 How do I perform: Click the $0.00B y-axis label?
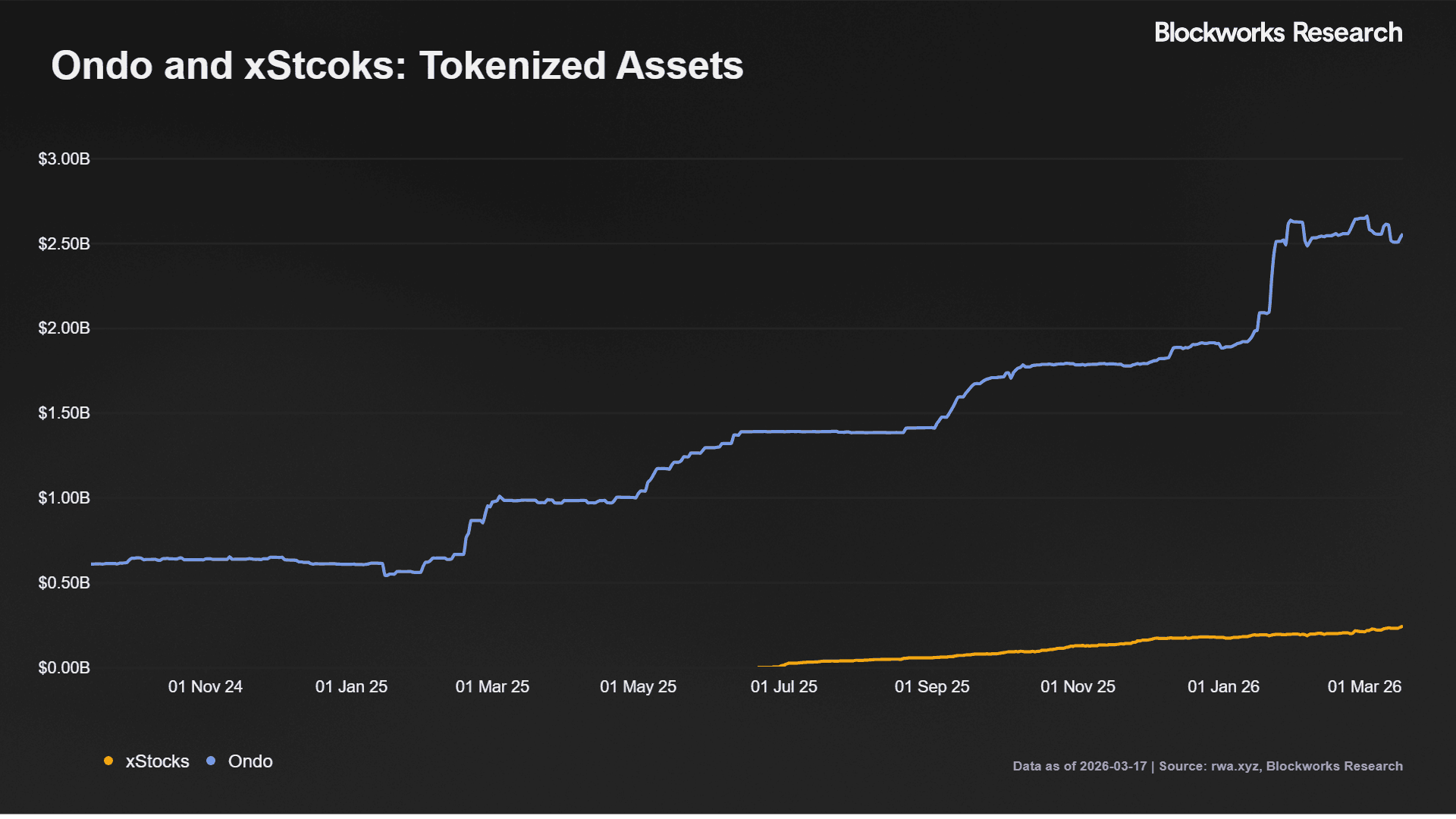coord(64,668)
